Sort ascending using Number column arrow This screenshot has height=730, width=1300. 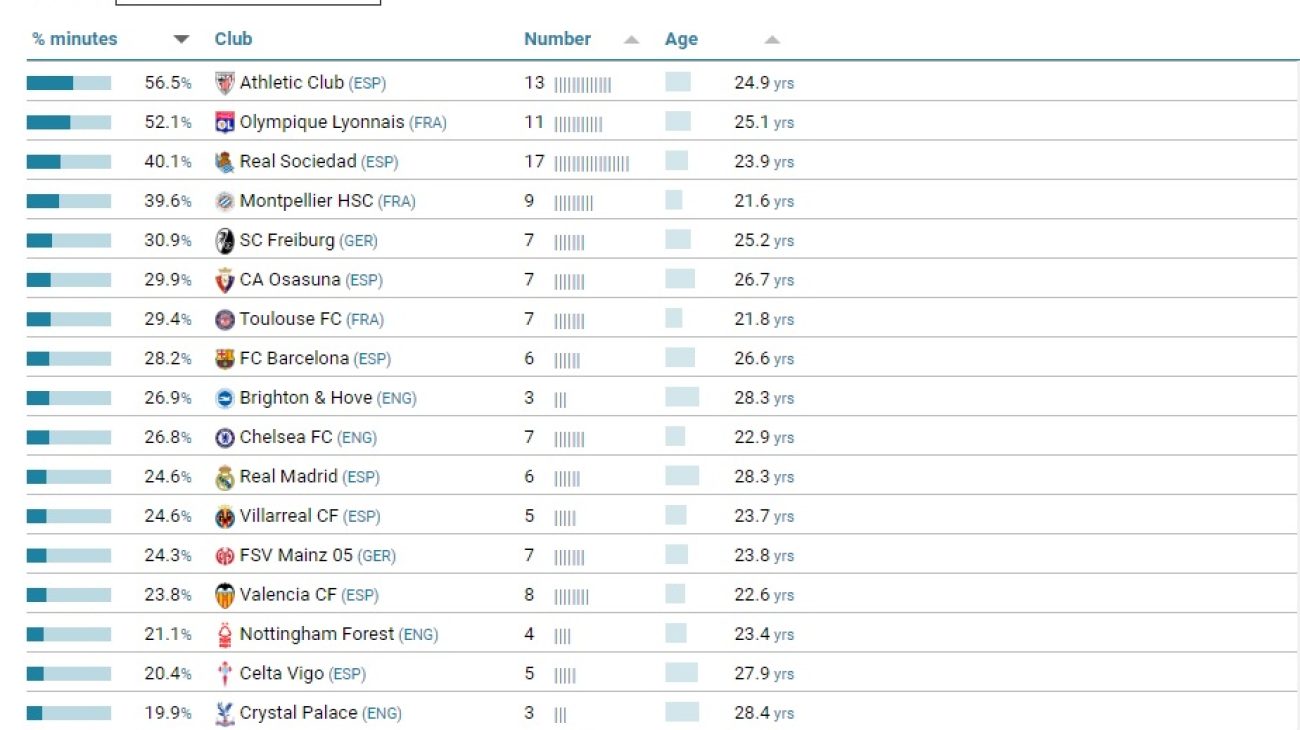[x=631, y=40]
